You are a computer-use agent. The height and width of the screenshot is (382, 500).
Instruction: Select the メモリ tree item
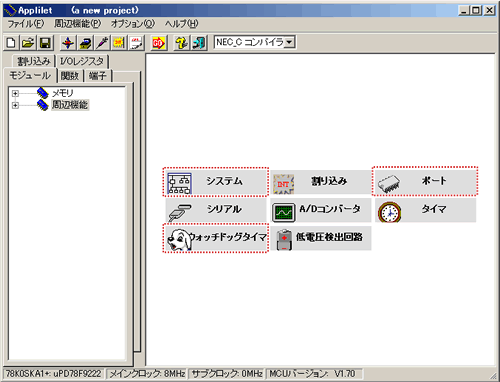(x=62, y=93)
